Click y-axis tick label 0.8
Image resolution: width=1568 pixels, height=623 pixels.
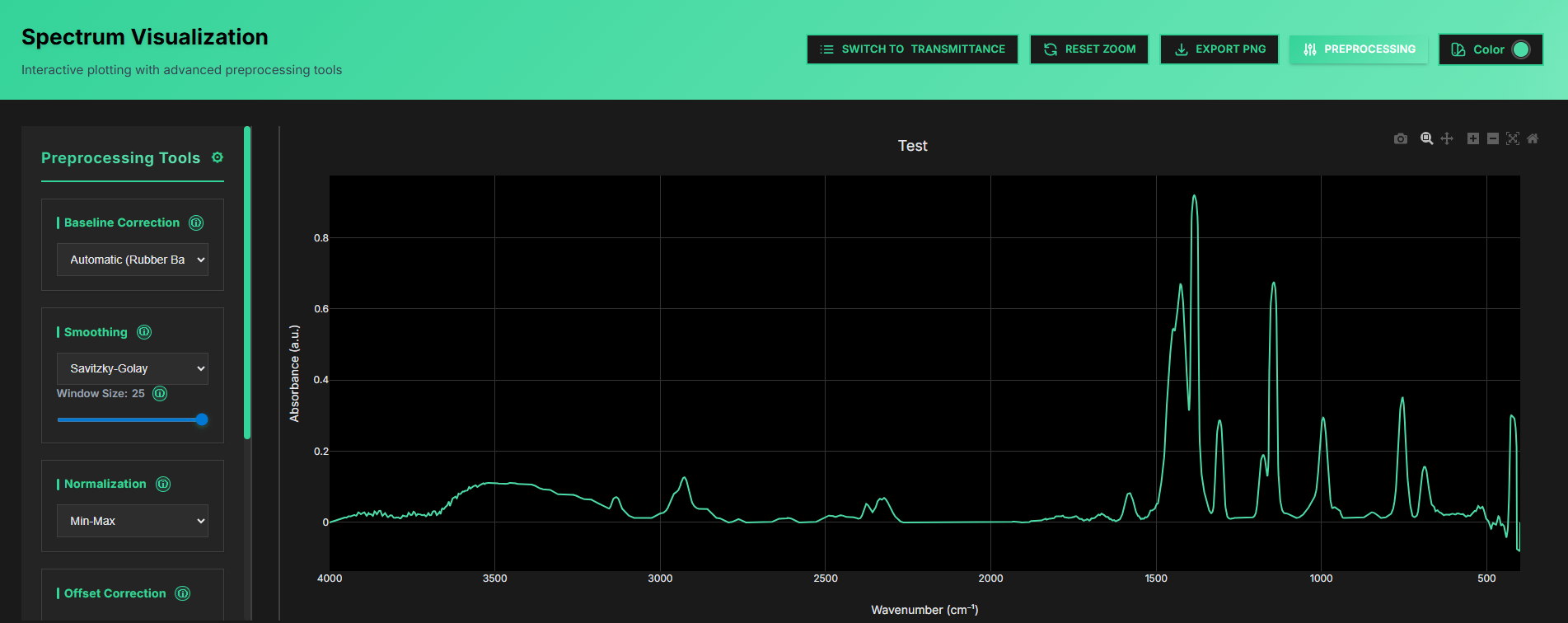tap(321, 238)
